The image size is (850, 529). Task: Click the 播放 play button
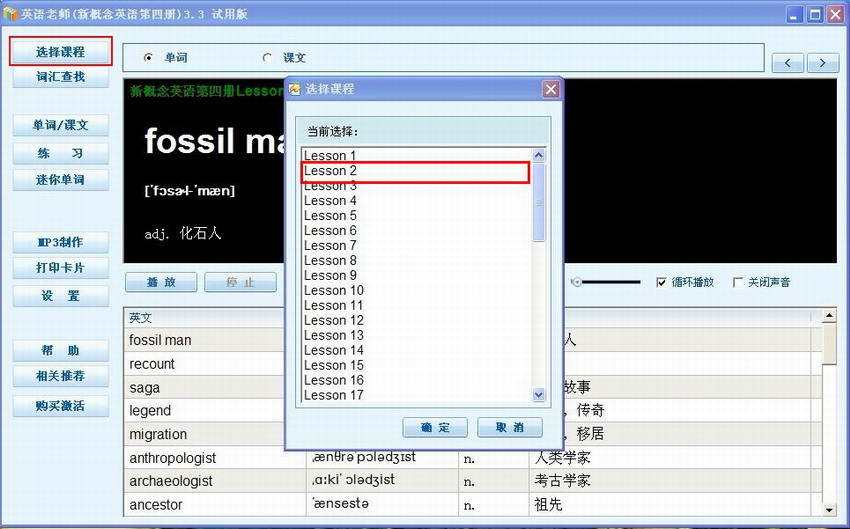(x=161, y=282)
